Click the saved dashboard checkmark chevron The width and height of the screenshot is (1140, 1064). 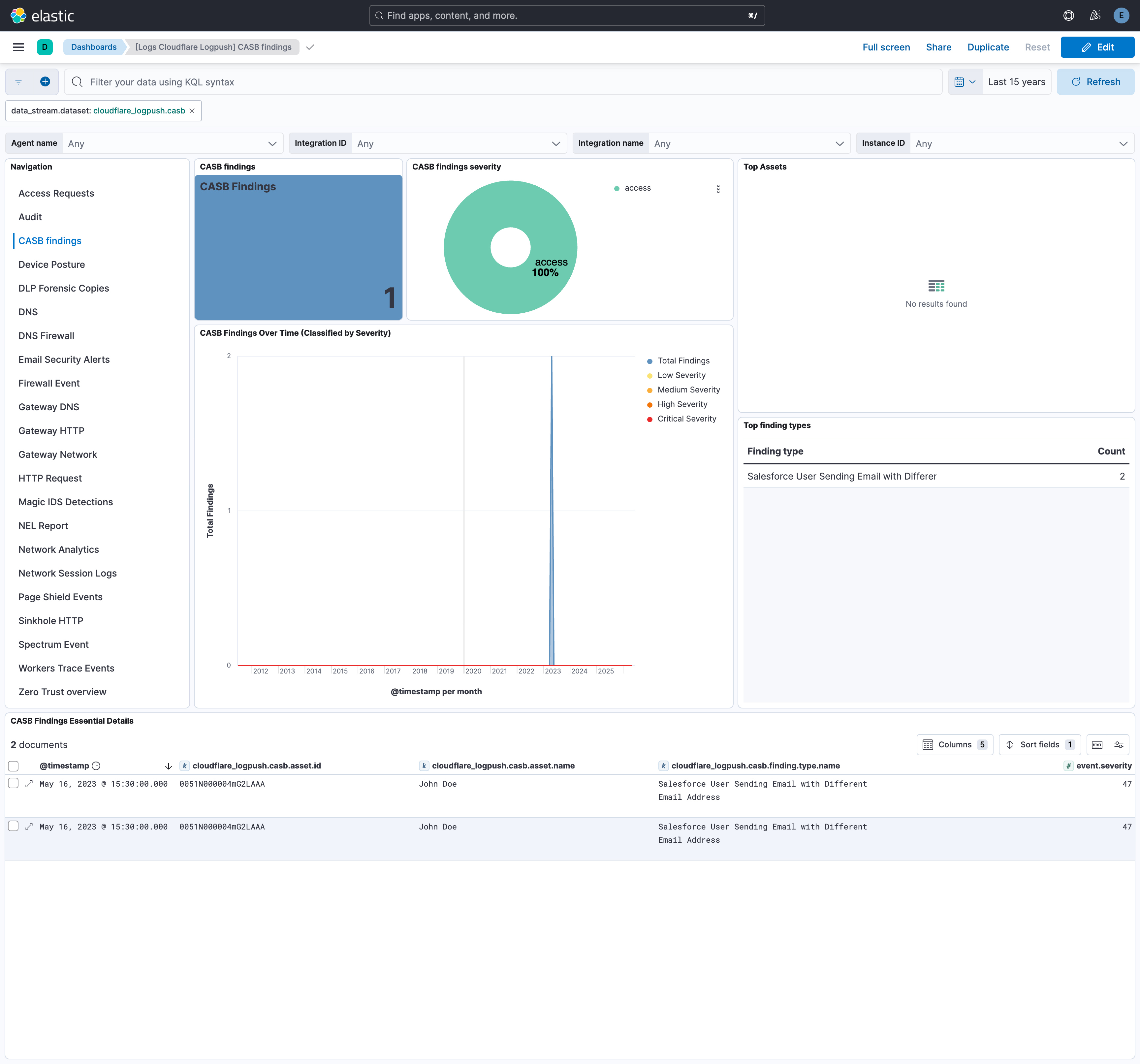[x=310, y=47]
